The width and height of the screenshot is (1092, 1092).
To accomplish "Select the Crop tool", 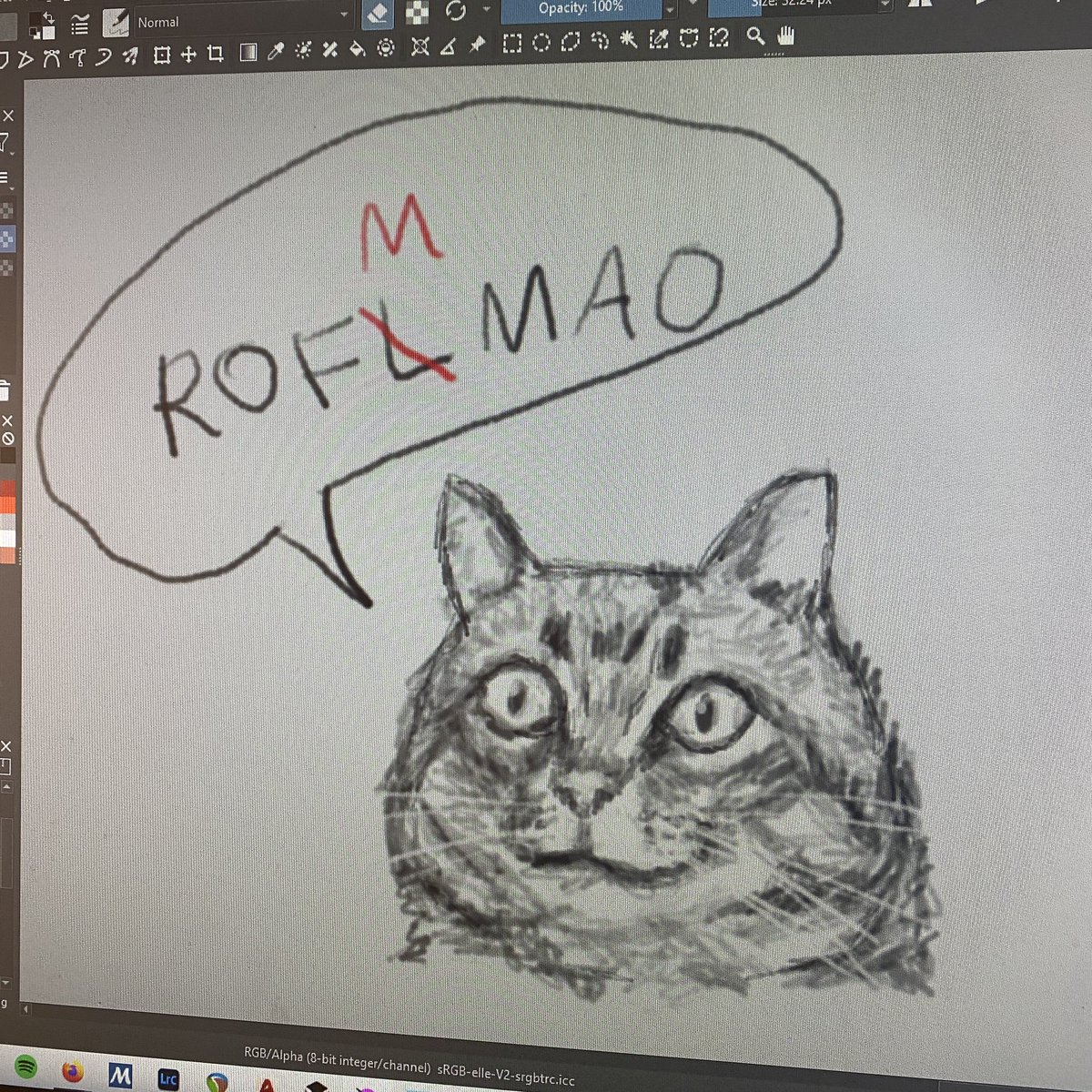I will (216, 54).
